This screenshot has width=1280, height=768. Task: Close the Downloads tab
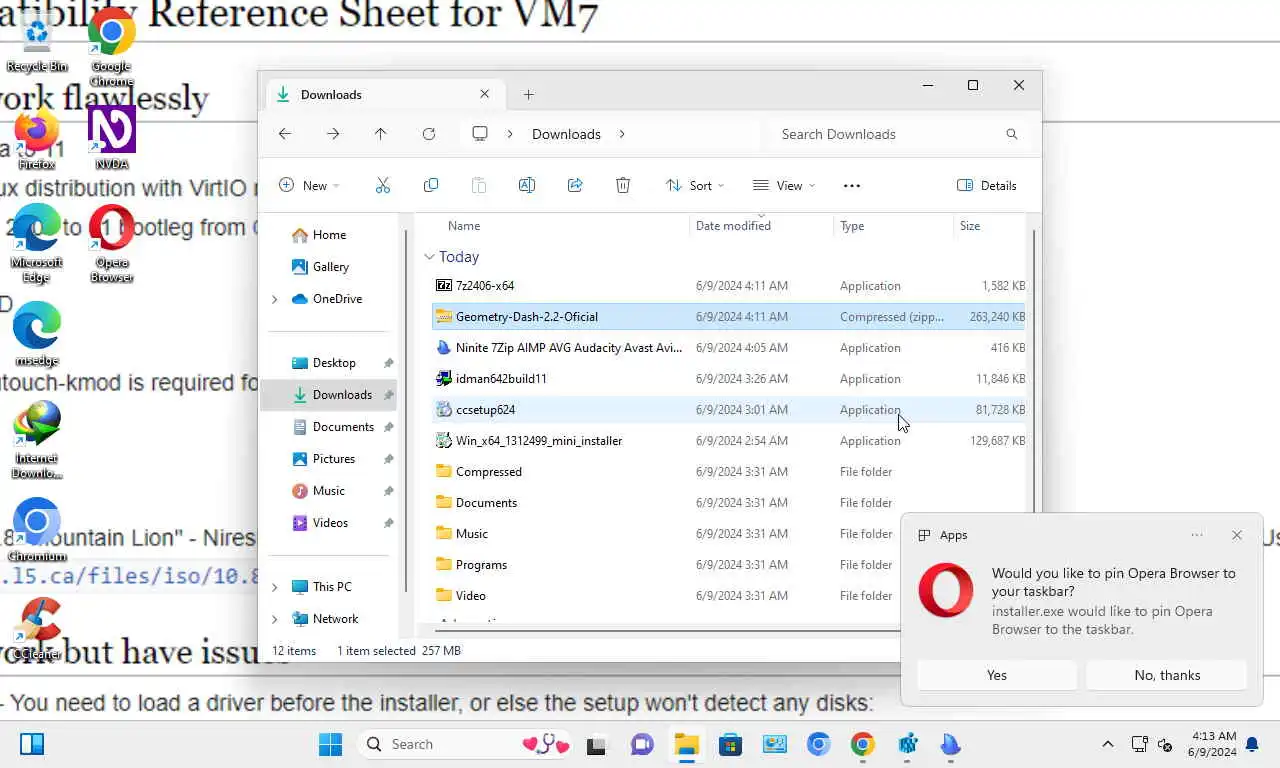(485, 94)
